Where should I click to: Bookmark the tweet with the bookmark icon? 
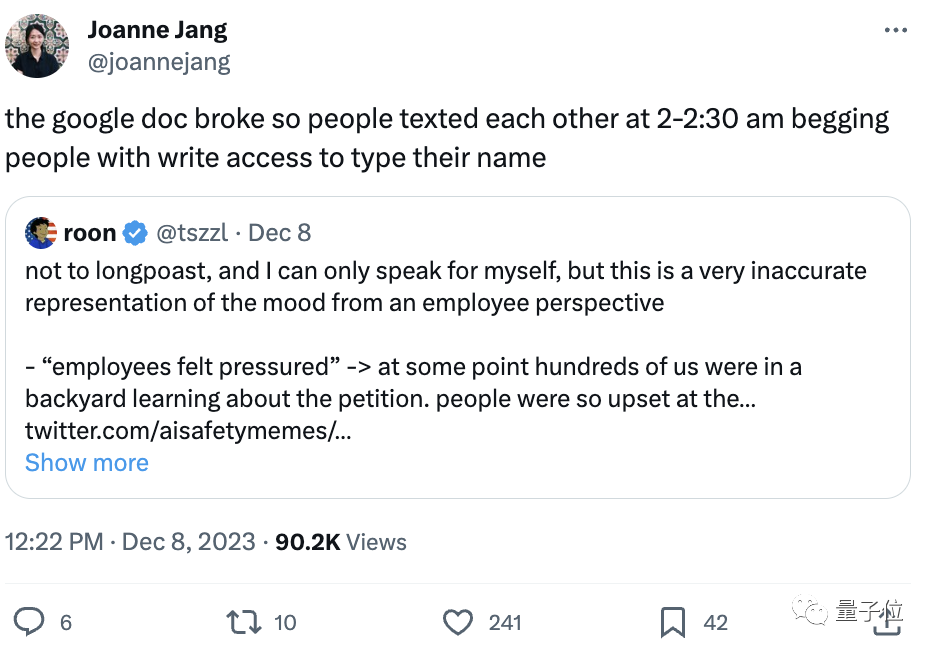[673, 622]
